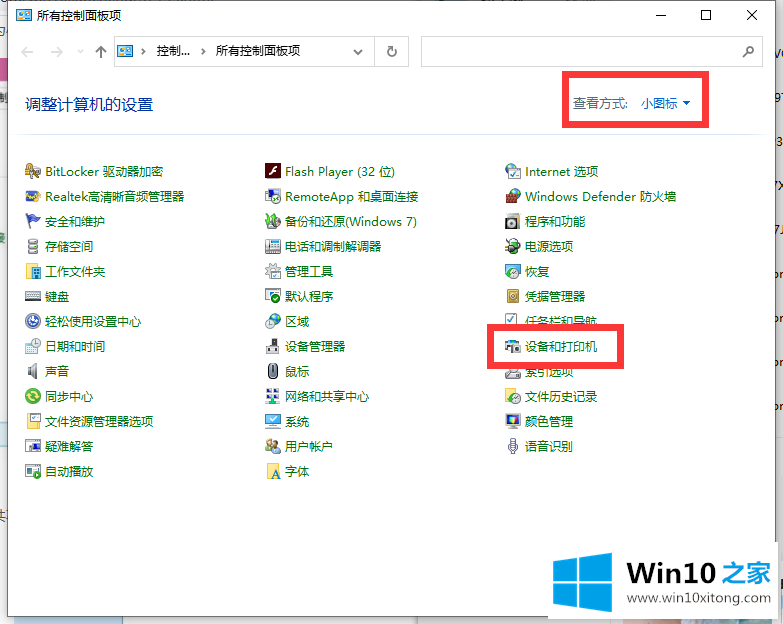This screenshot has width=783, height=624.
Task: Expand the recent locations arrow near Back
Action: pyautogui.click(x=80, y=51)
